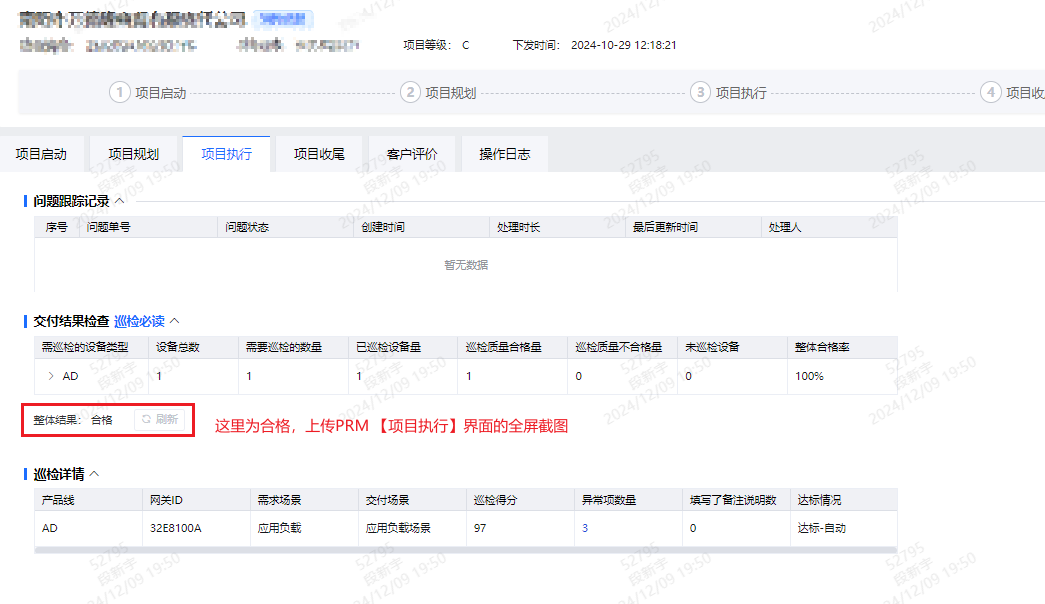Open the 项目收尾 tab

[x=319, y=154]
